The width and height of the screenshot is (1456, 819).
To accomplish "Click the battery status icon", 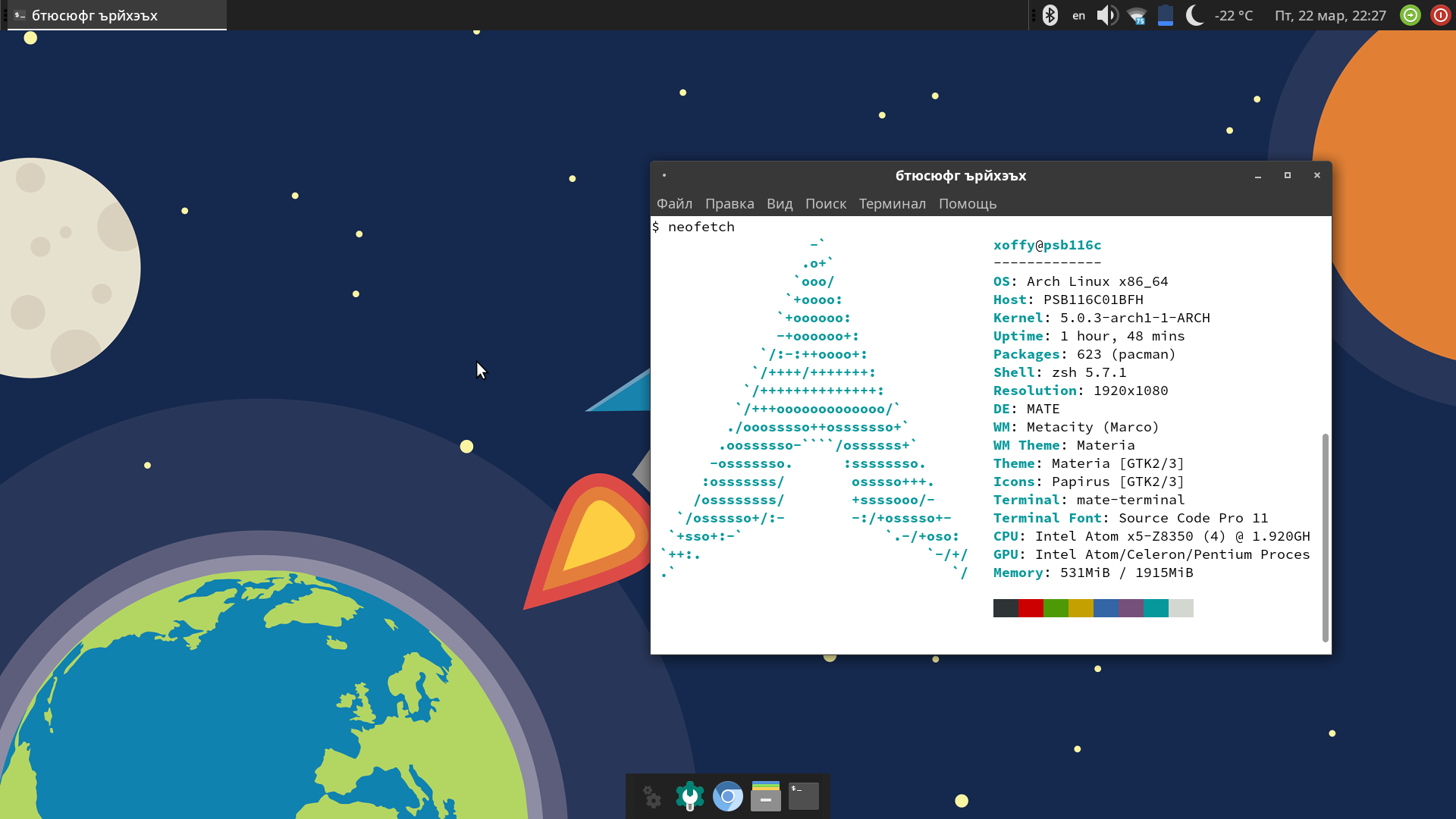I will pyautogui.click(x=1166, y=15).
